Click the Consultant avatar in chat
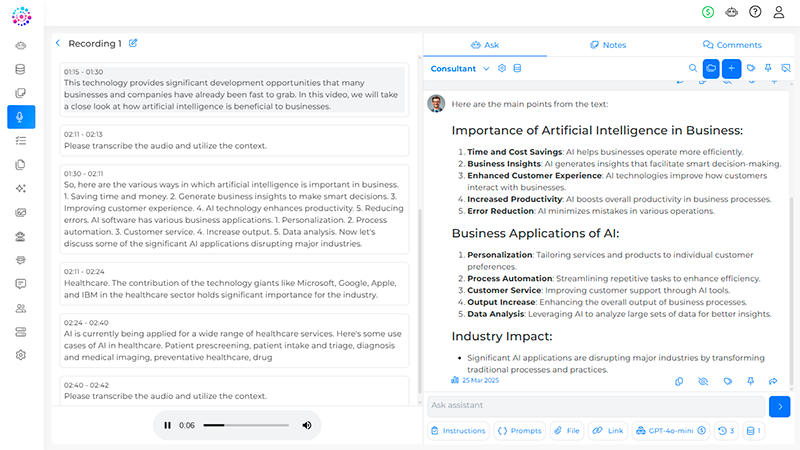Image resolution: width=800 pixels, height=450 pixels. pyautogui.click(x=436, y=104)
